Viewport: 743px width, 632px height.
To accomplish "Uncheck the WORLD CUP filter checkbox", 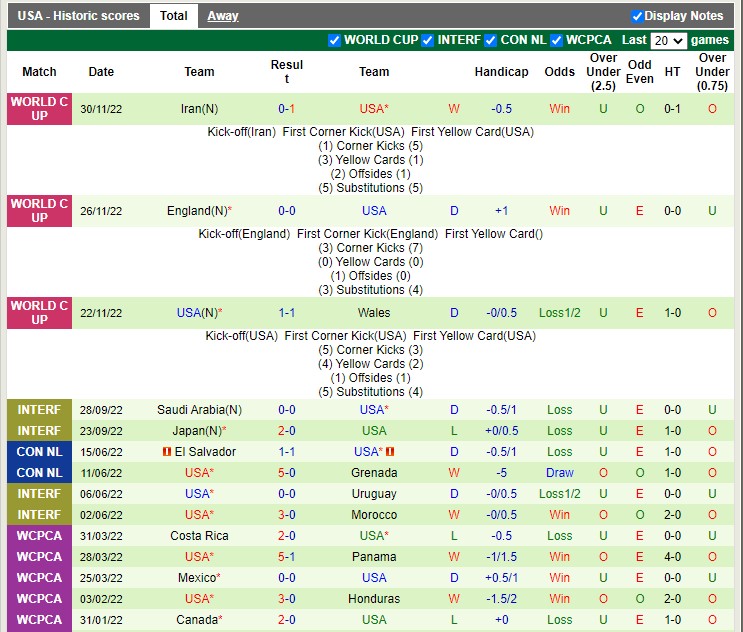I will point(334,40).
